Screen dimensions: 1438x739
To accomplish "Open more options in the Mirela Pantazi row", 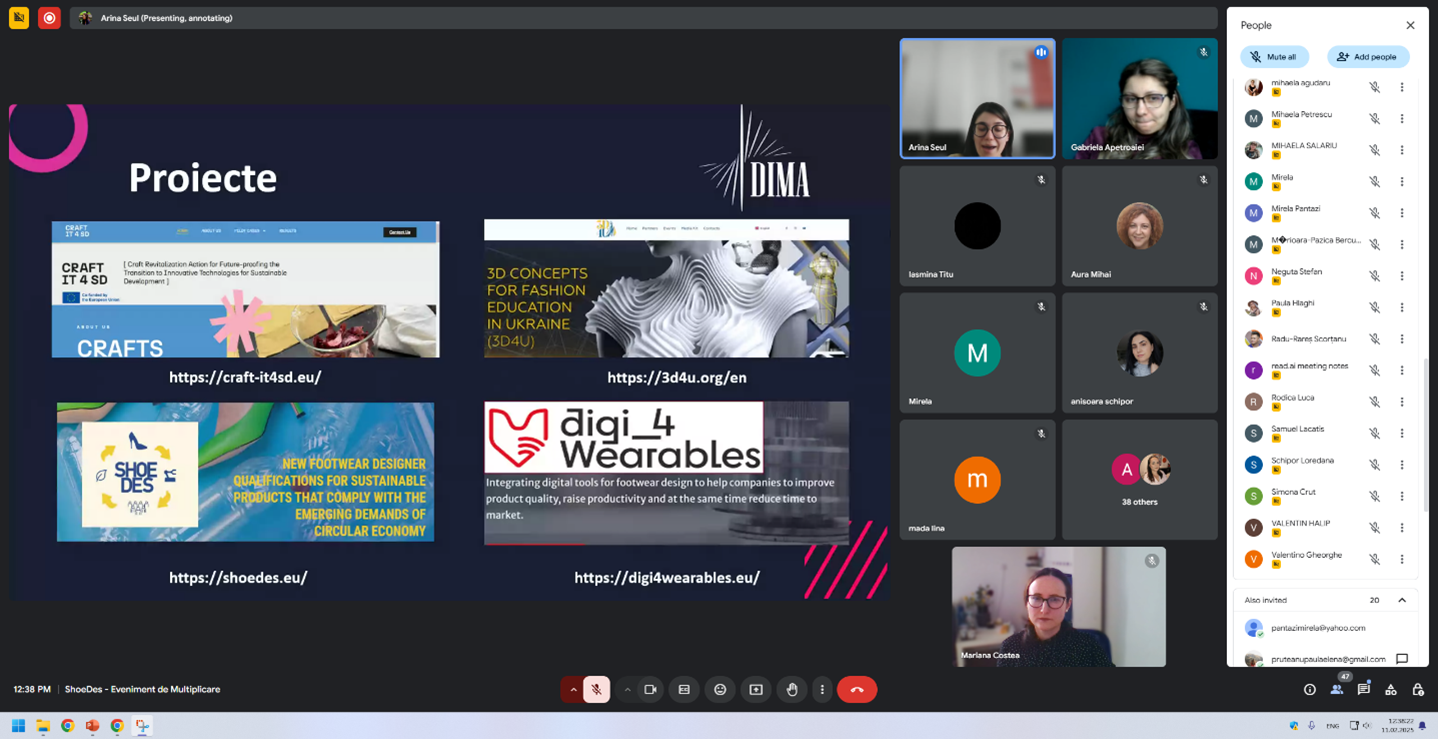I will (1402, 213).
